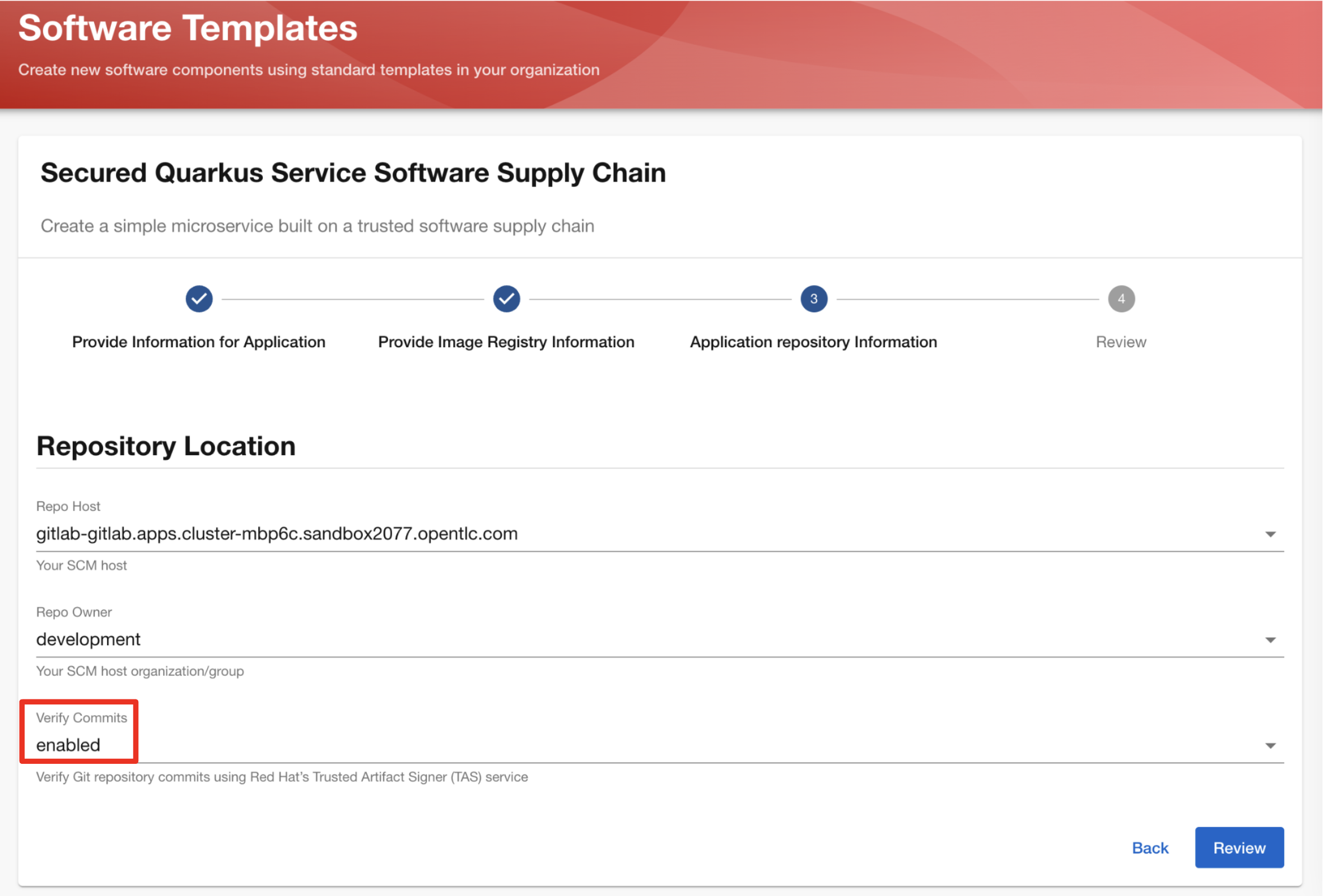This screenshot has width=1324, height=896.
Task: Go to Provide Information for Application step
Action: pos(199,342)
